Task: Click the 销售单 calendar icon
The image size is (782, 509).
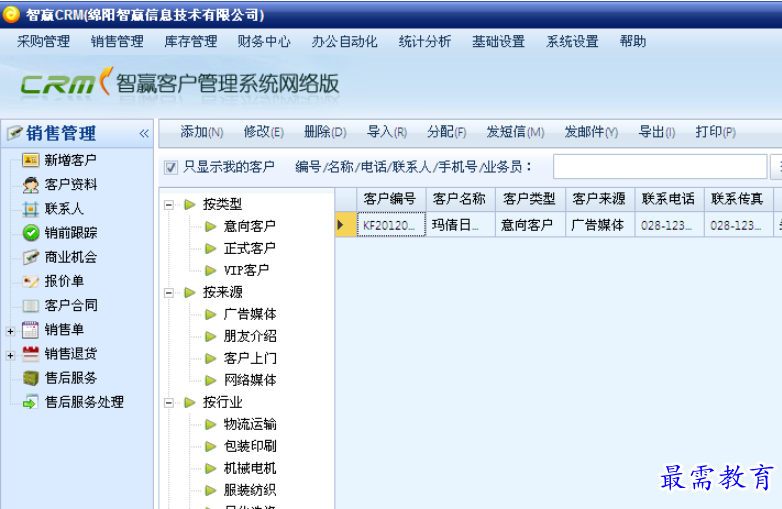Action: (30, 330)
